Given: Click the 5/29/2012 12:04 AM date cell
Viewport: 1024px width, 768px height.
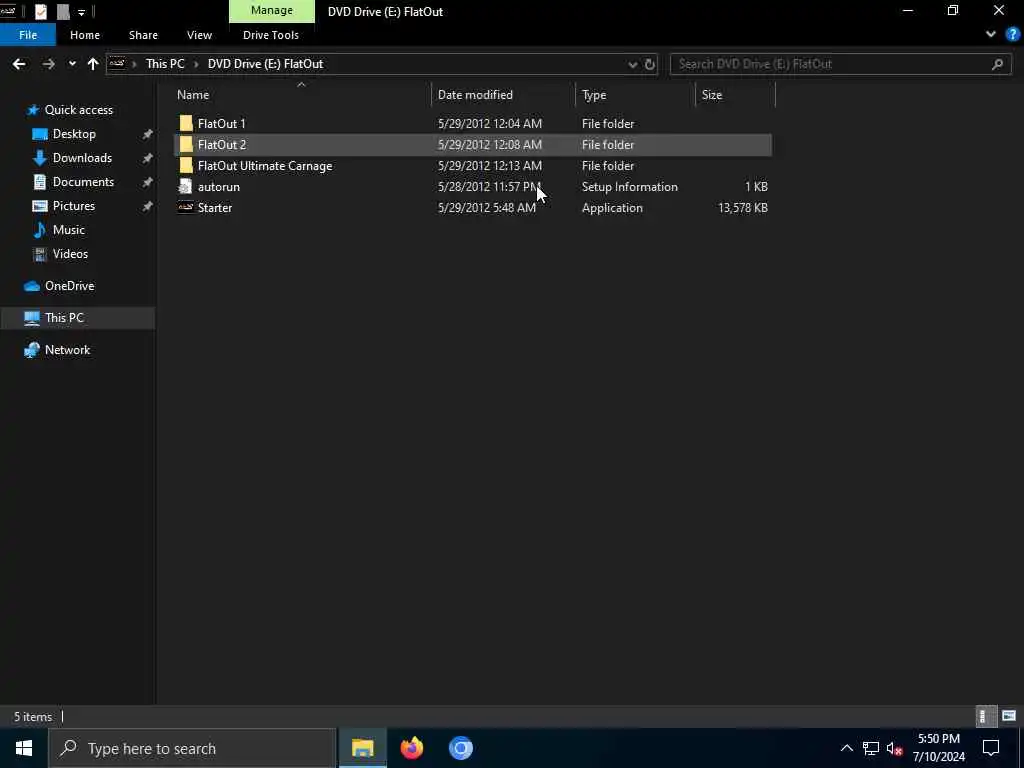Looking at the screenshot, I should click(x=490, y=123).
